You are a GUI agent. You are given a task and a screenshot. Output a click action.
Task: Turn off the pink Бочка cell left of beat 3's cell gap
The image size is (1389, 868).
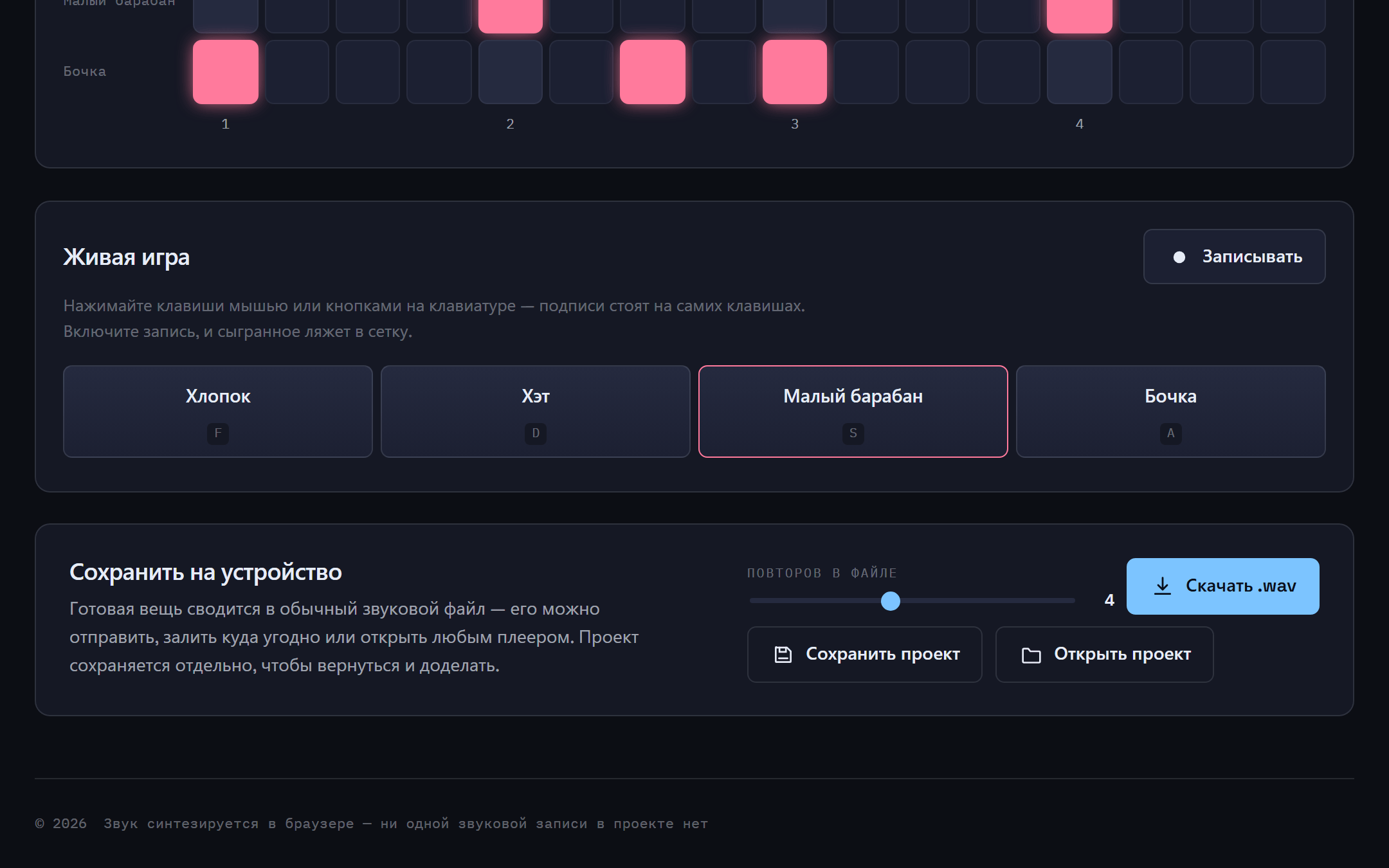click(x=653, y=72)
